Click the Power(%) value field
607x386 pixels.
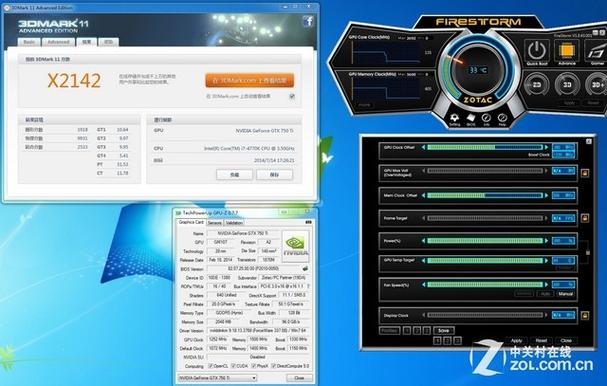[563, 241]
